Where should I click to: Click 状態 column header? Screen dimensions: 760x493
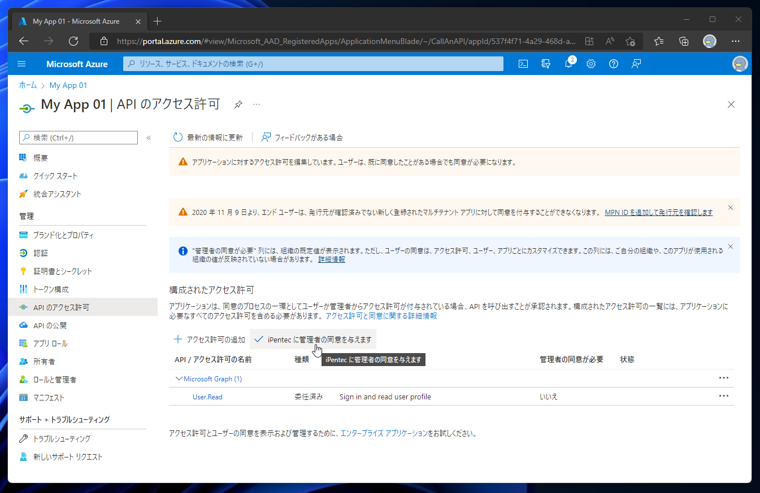627,359
